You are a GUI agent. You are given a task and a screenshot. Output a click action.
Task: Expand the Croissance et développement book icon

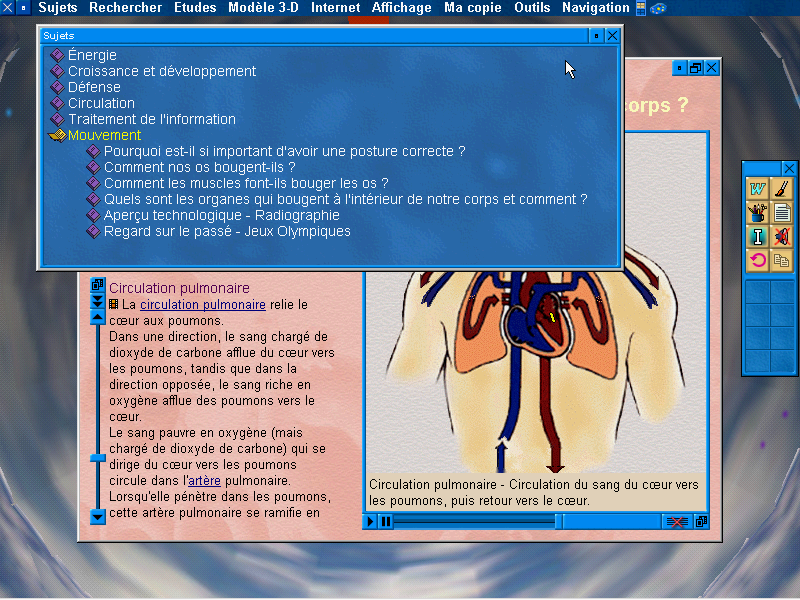(57, 71)
